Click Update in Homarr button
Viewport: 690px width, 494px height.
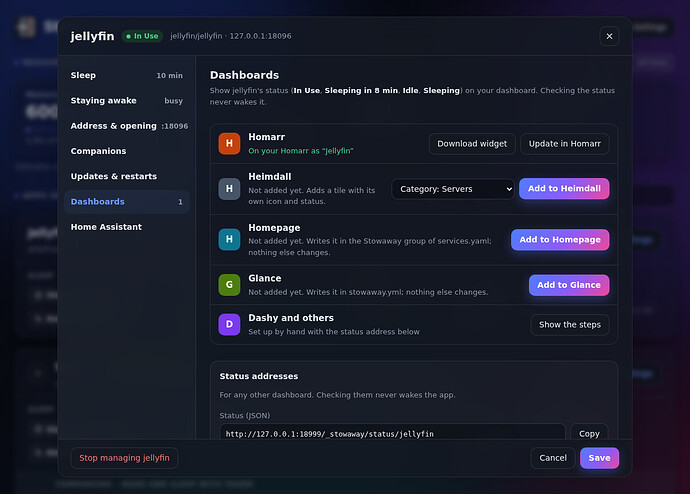point(564,144)
